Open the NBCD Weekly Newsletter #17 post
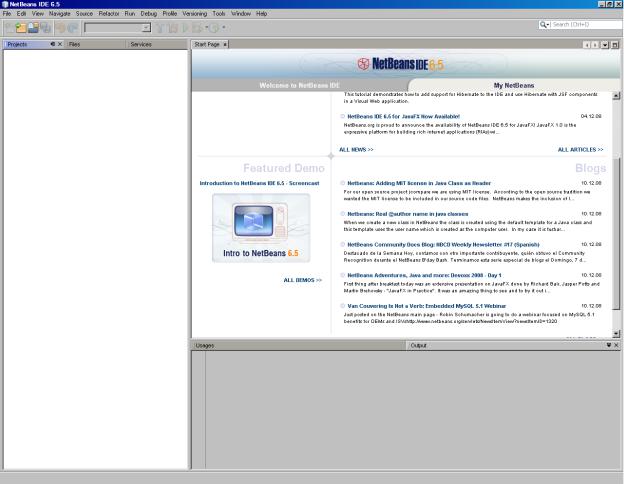Viewport: 624px width, 484px height. [x=443, y=245]
